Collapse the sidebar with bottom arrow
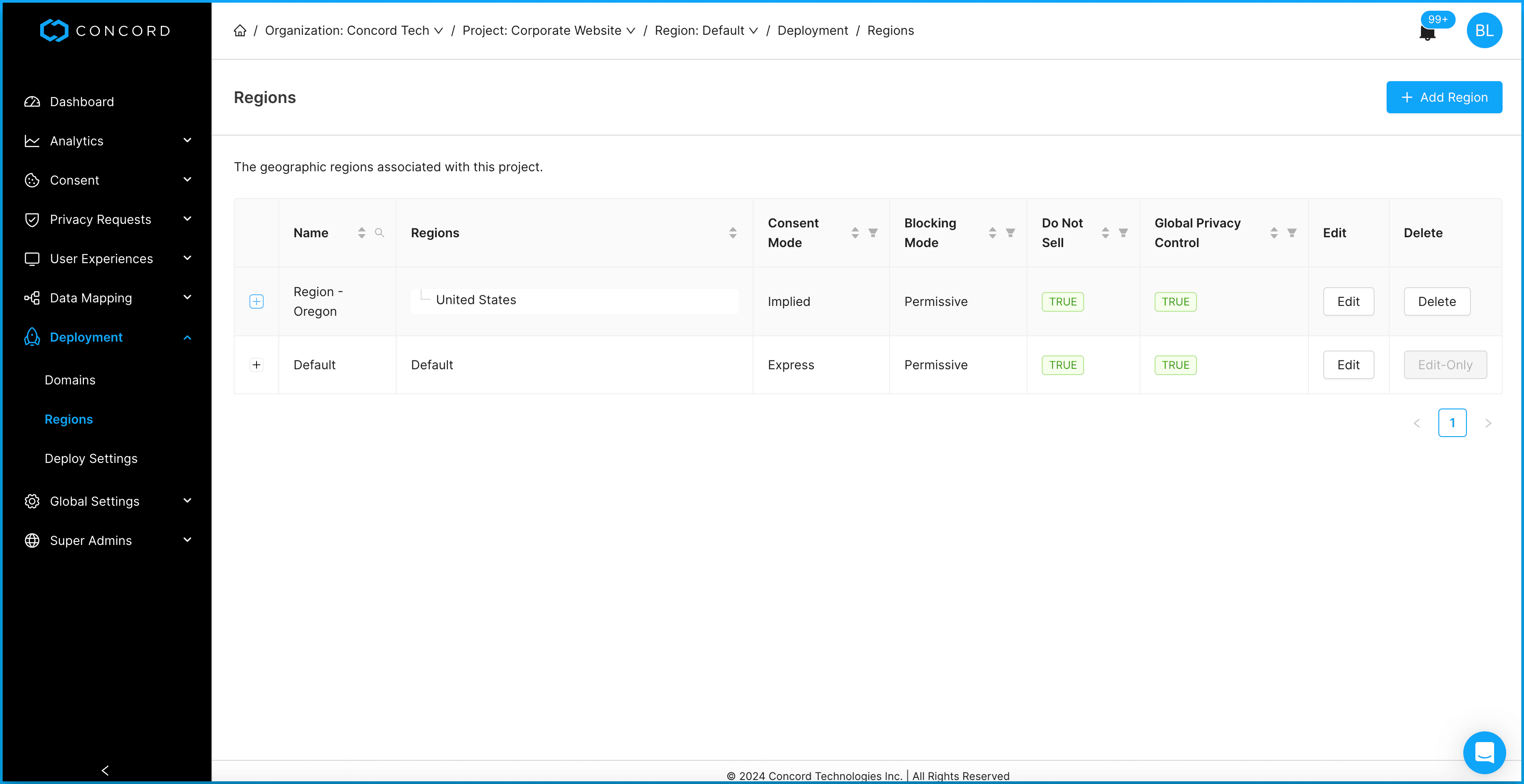The width and height of the screenshot is (1524, 784). click(x=105, y=770)
